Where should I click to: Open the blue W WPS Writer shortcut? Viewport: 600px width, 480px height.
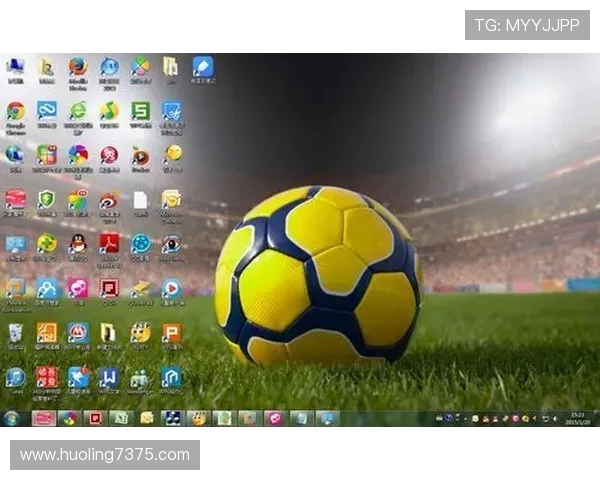(x=109, y=377)
